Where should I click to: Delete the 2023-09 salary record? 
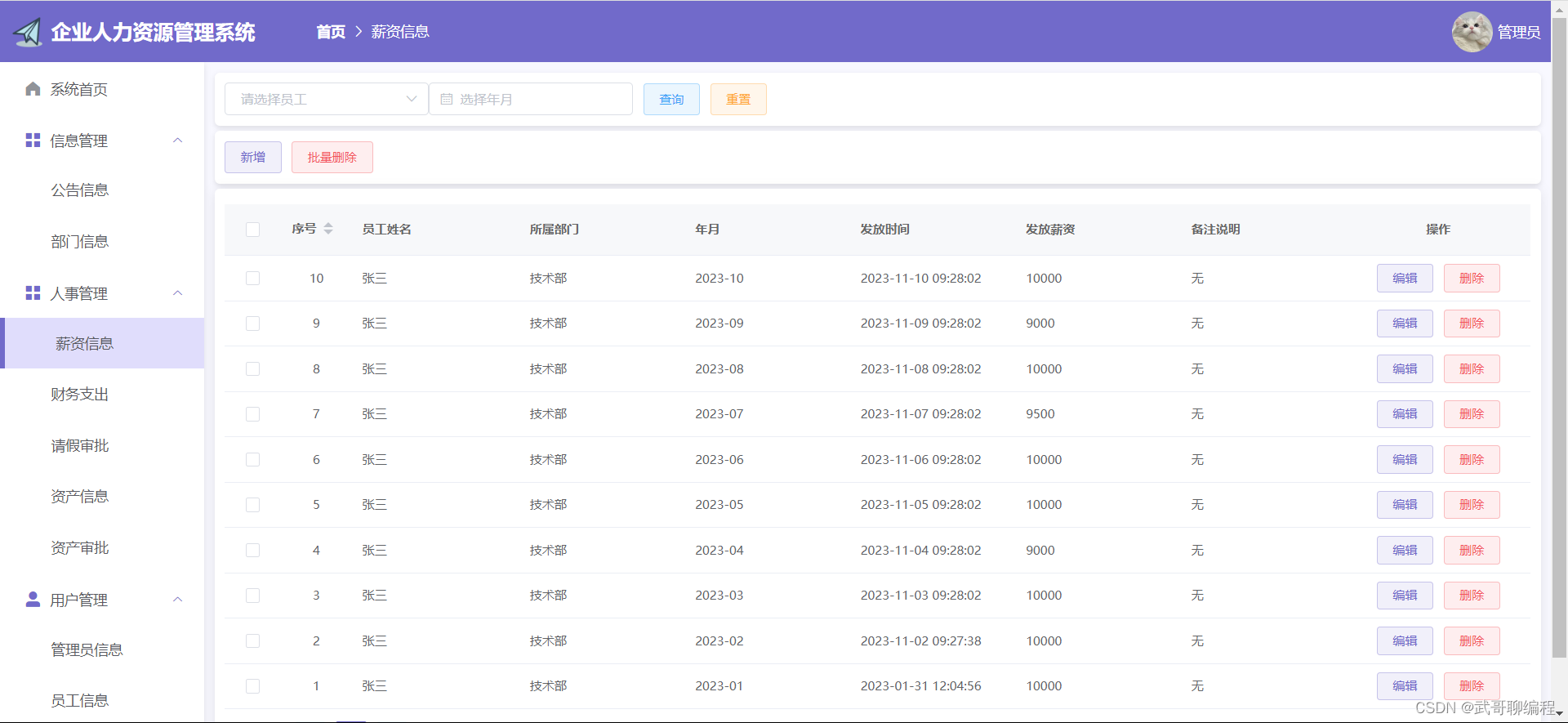pos(1472,324)
